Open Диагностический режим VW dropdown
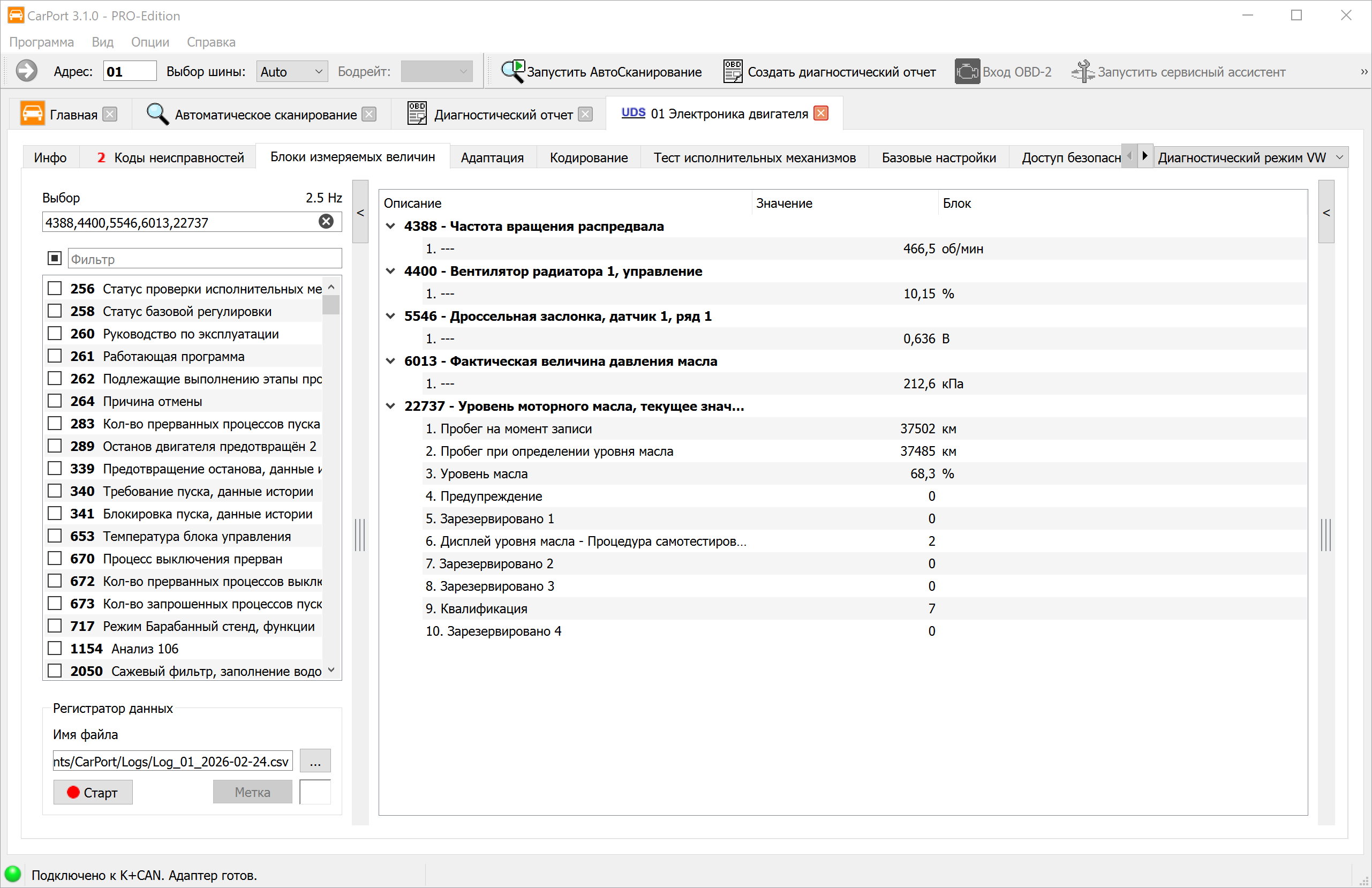Screen dimensions: 1372x888 1250,157
